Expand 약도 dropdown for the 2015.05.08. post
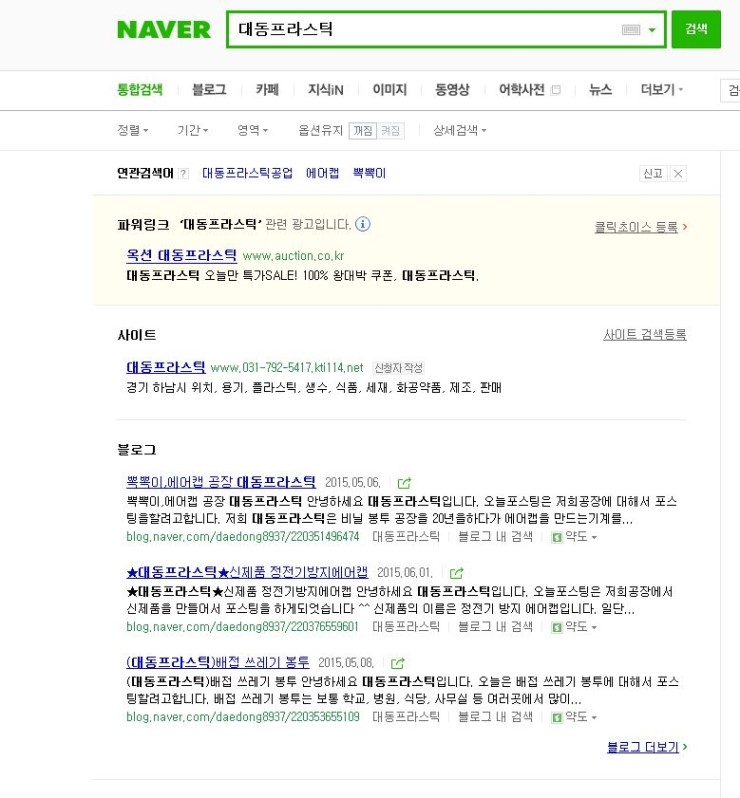The width and height of the screenshot is (740, 798). point(580,717)
